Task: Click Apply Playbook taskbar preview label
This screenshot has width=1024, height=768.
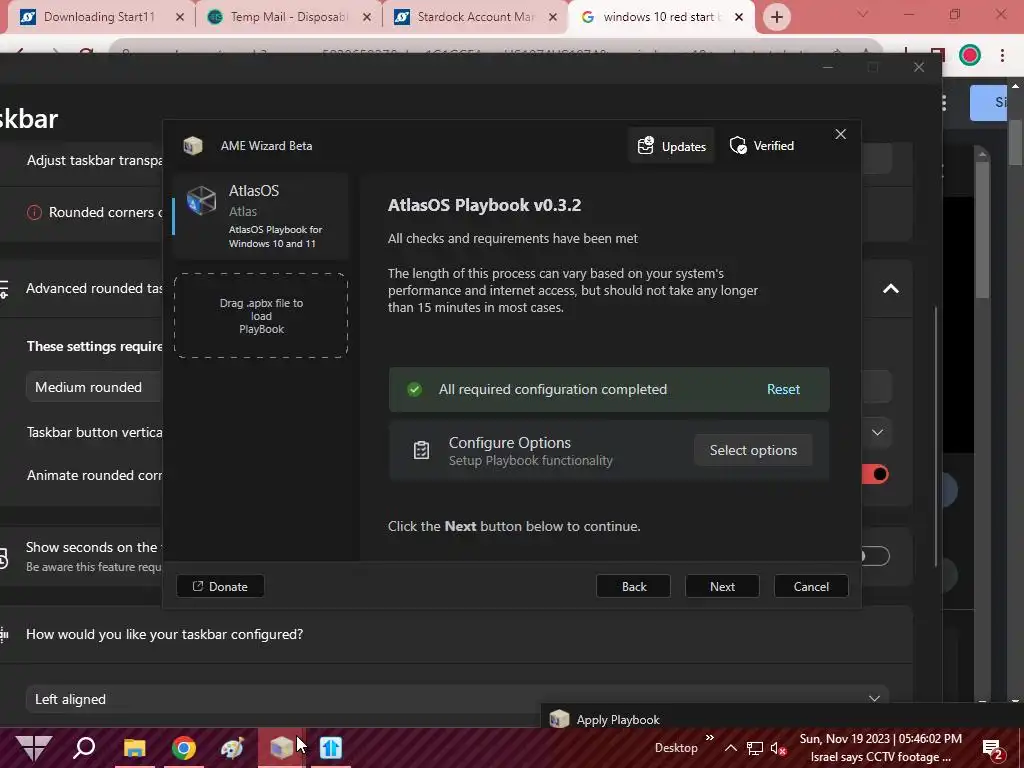Action: pos(618,720)
